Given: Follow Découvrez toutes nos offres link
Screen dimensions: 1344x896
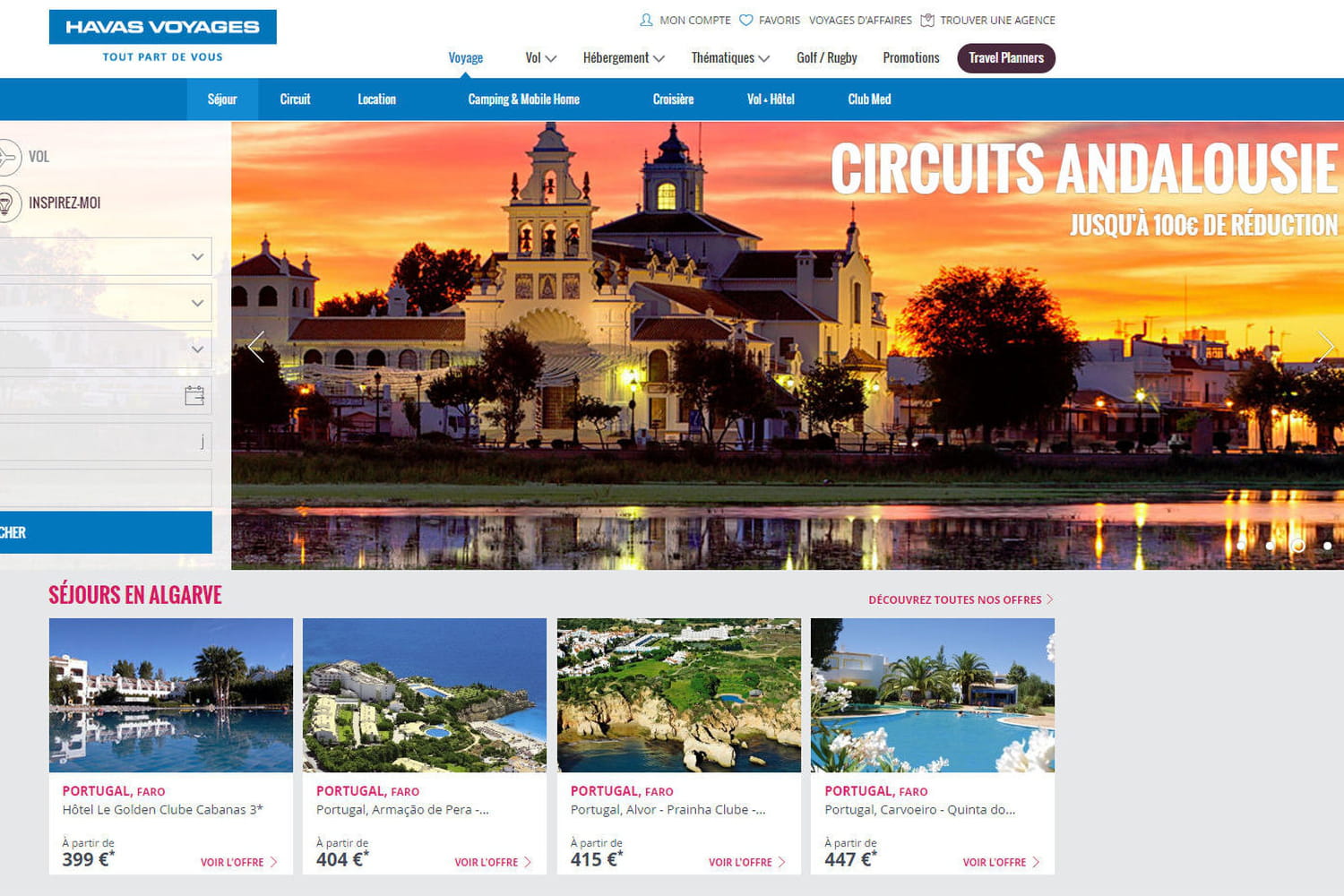Looking at the screenshot, I should (x=961, y=599).
